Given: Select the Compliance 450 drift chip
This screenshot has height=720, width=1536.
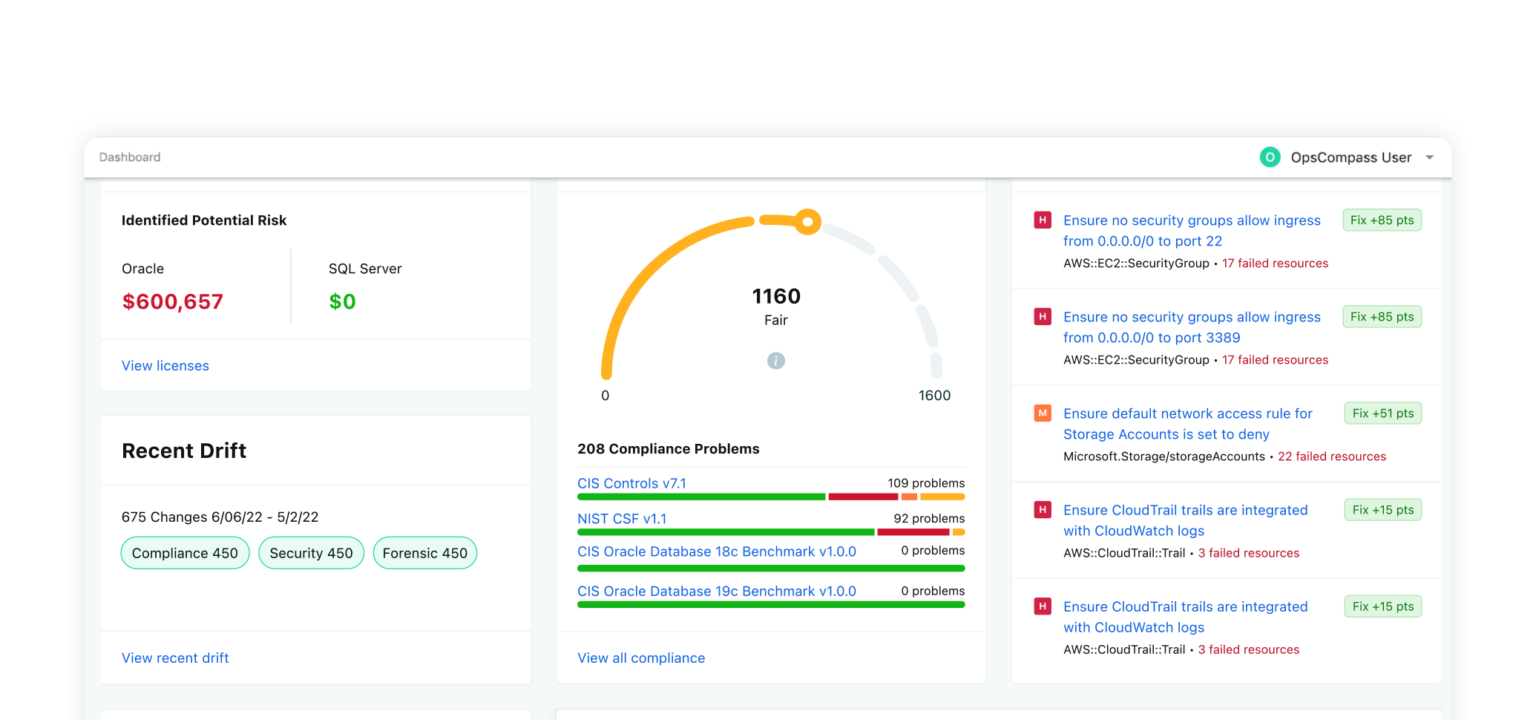Looking at the screenshot, I should (185, 553).
